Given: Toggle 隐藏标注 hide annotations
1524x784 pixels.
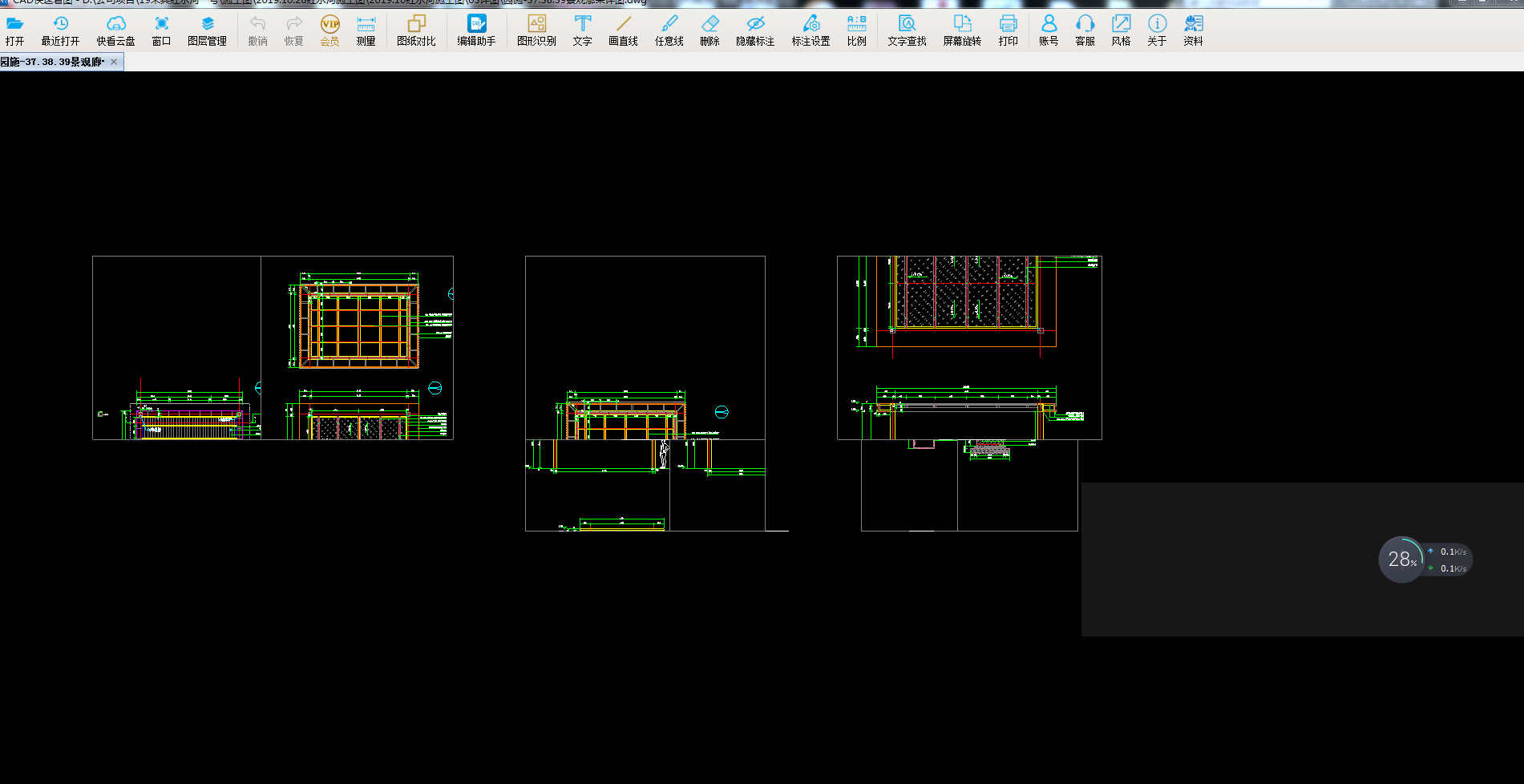Looking at the screenshot, I should pyautogui.click(x=755, y=30).
